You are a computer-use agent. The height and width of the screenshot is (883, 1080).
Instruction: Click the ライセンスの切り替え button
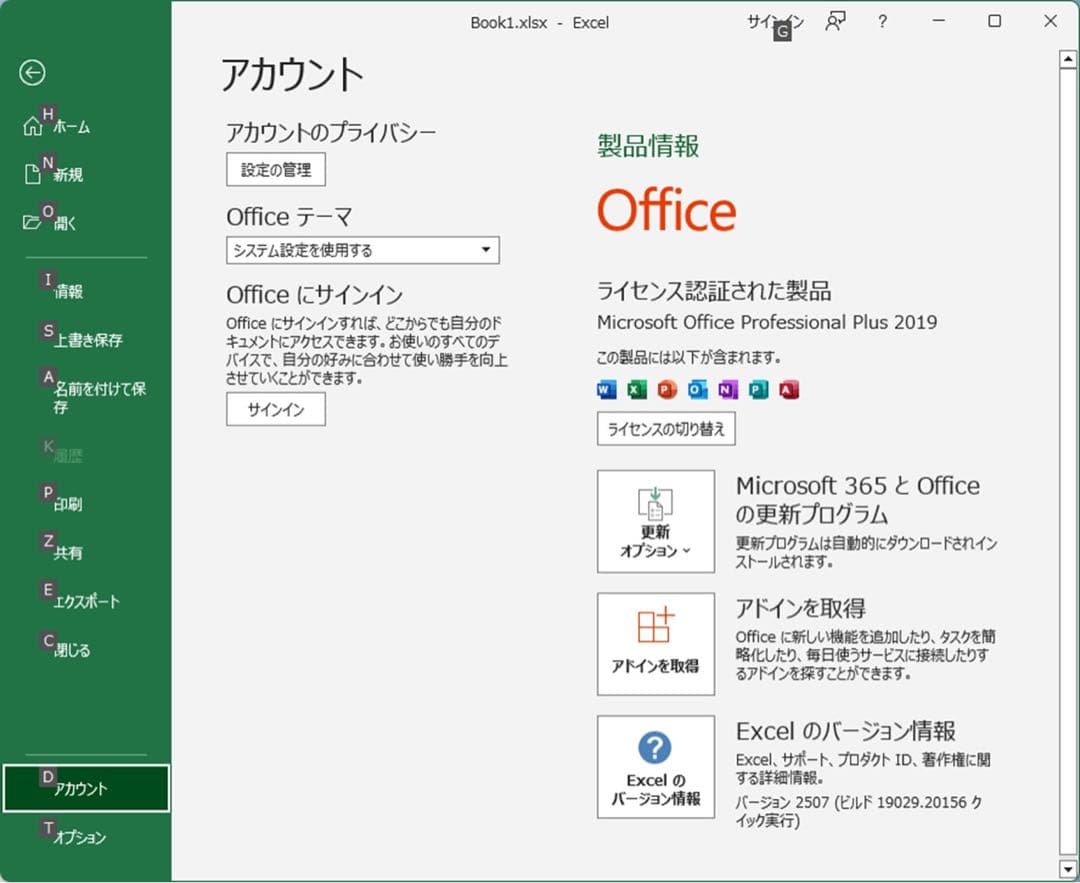[665, 429]
